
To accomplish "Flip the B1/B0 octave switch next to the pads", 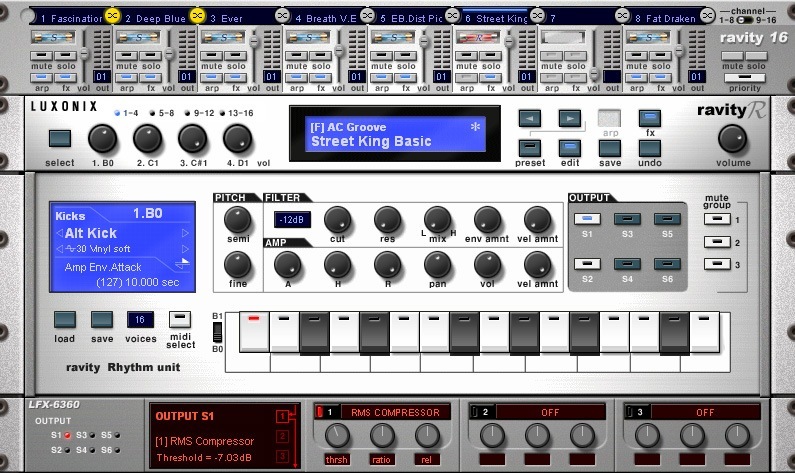I will pos(217,333).
